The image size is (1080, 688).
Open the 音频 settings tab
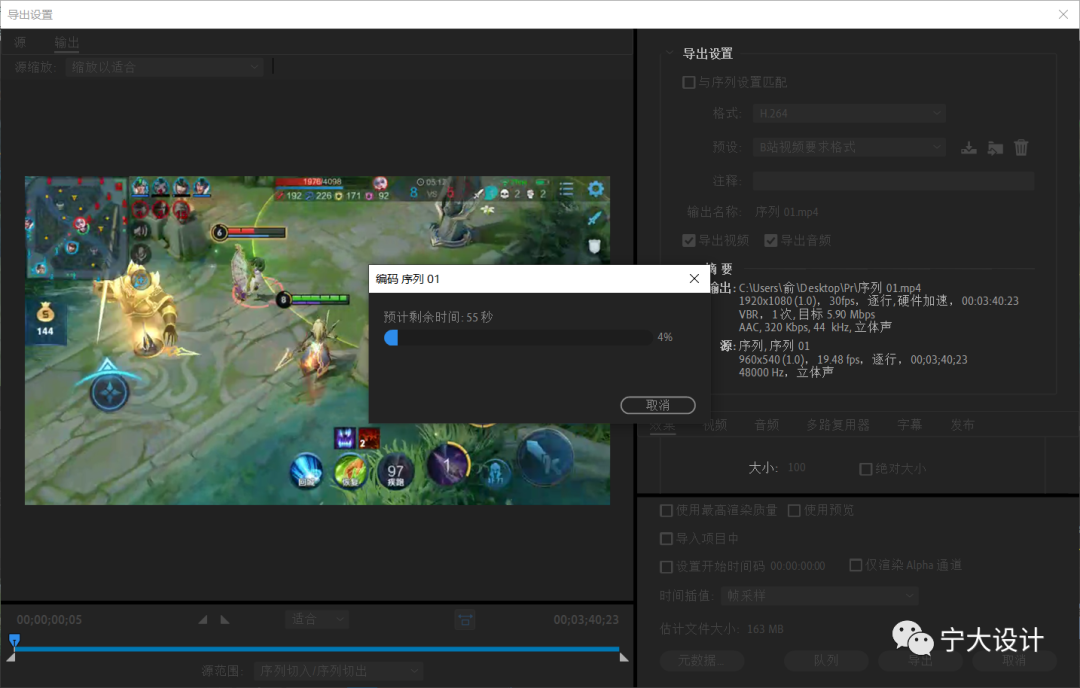767,425
